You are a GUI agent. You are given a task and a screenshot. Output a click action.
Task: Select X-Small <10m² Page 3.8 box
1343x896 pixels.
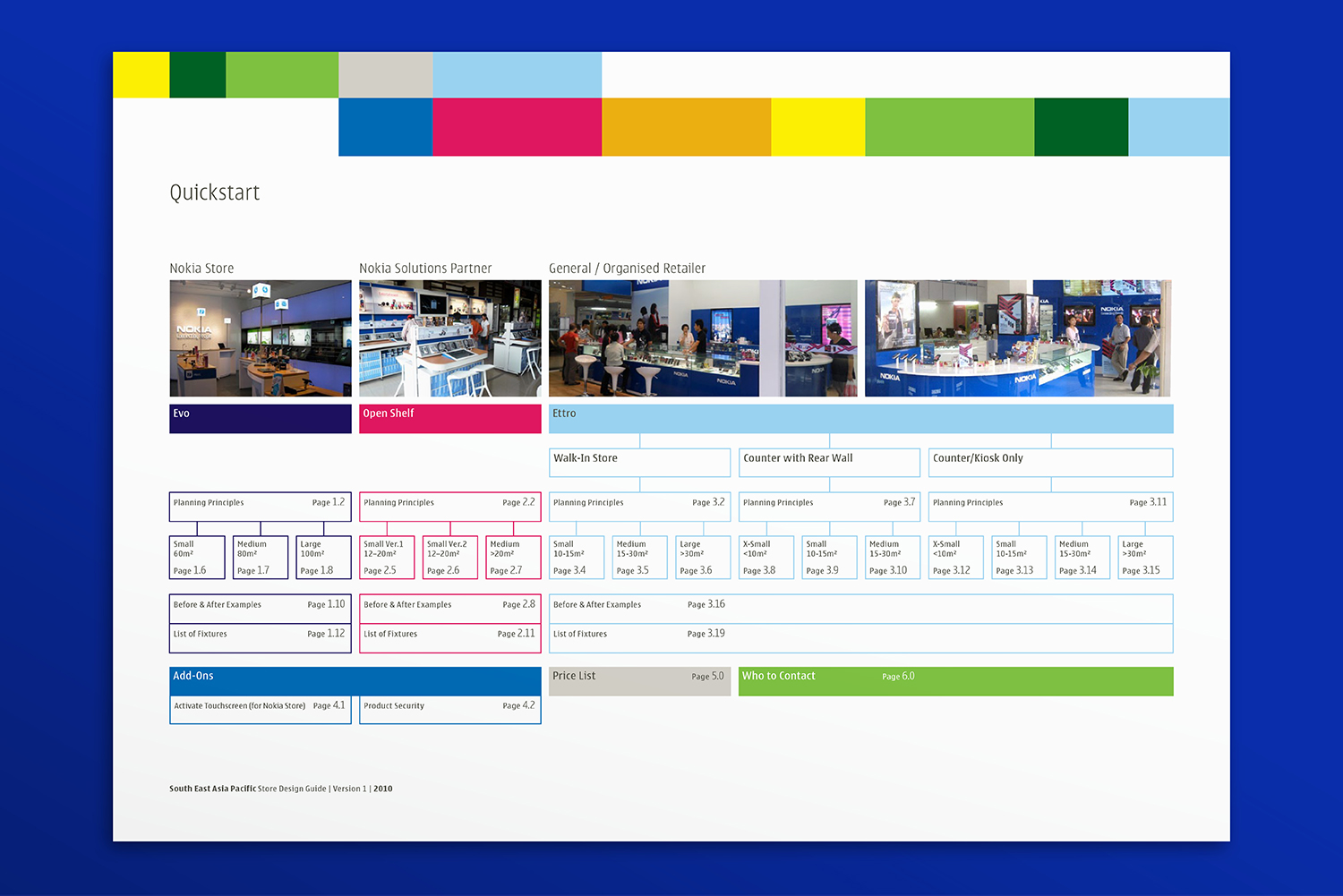point(766,558)
